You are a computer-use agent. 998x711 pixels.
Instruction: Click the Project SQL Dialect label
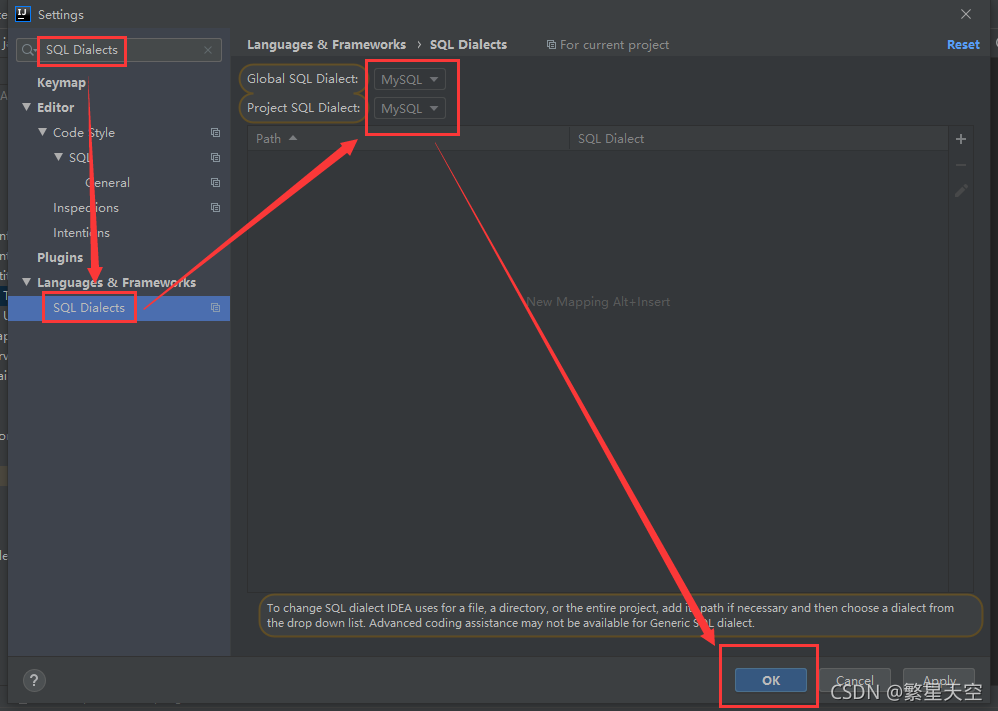point(304,108)
